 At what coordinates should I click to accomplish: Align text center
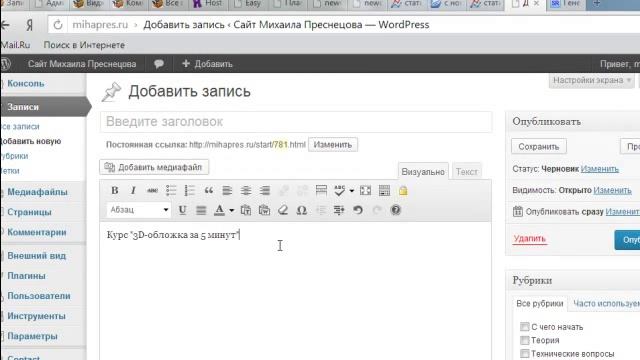click(246, 190)
